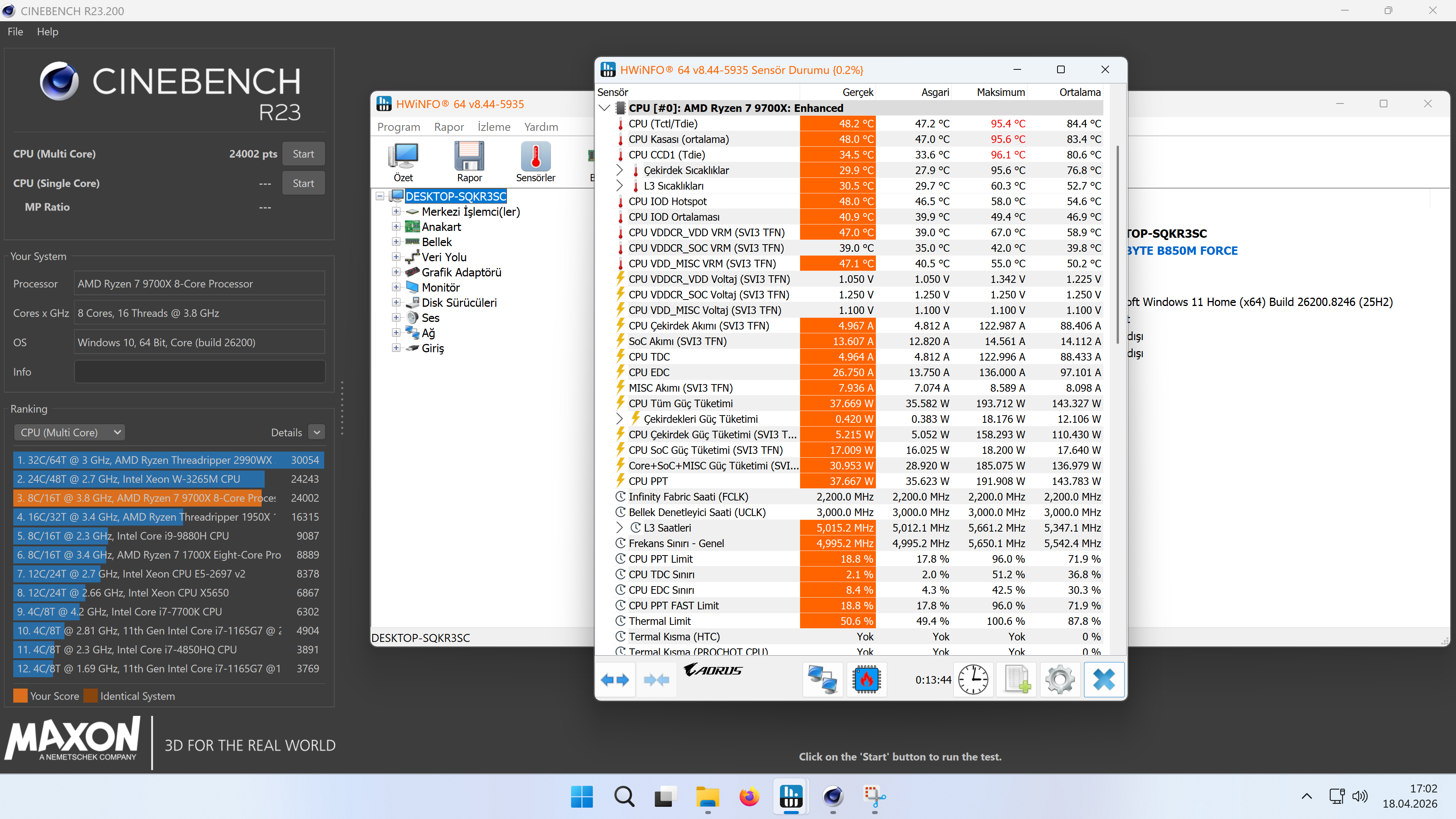Expand Çekirdek Sıcaklıklar row
This screenshot has height=819, width=1456.
point(620,170)
